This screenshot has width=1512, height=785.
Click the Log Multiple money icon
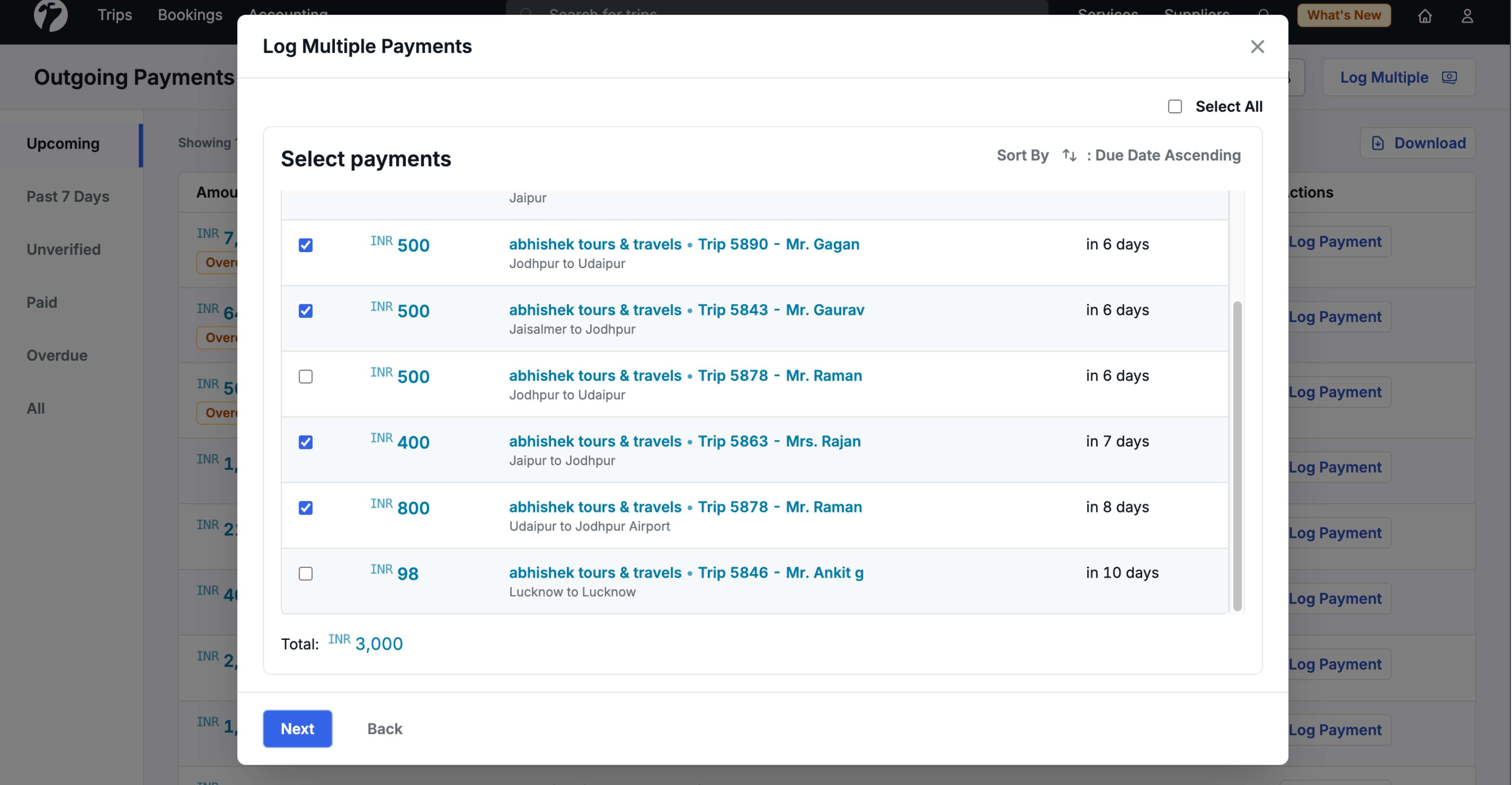(1449, 77)
